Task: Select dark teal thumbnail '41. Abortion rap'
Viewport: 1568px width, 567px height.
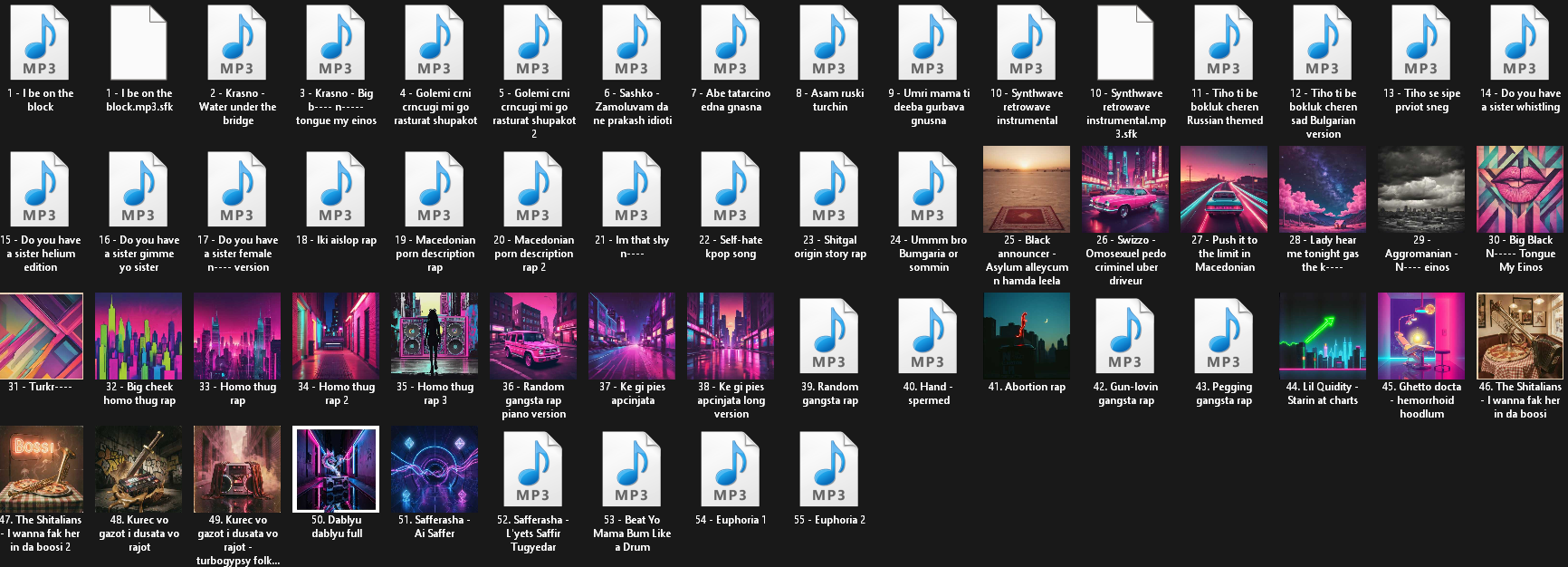Action: (1027, 336)
